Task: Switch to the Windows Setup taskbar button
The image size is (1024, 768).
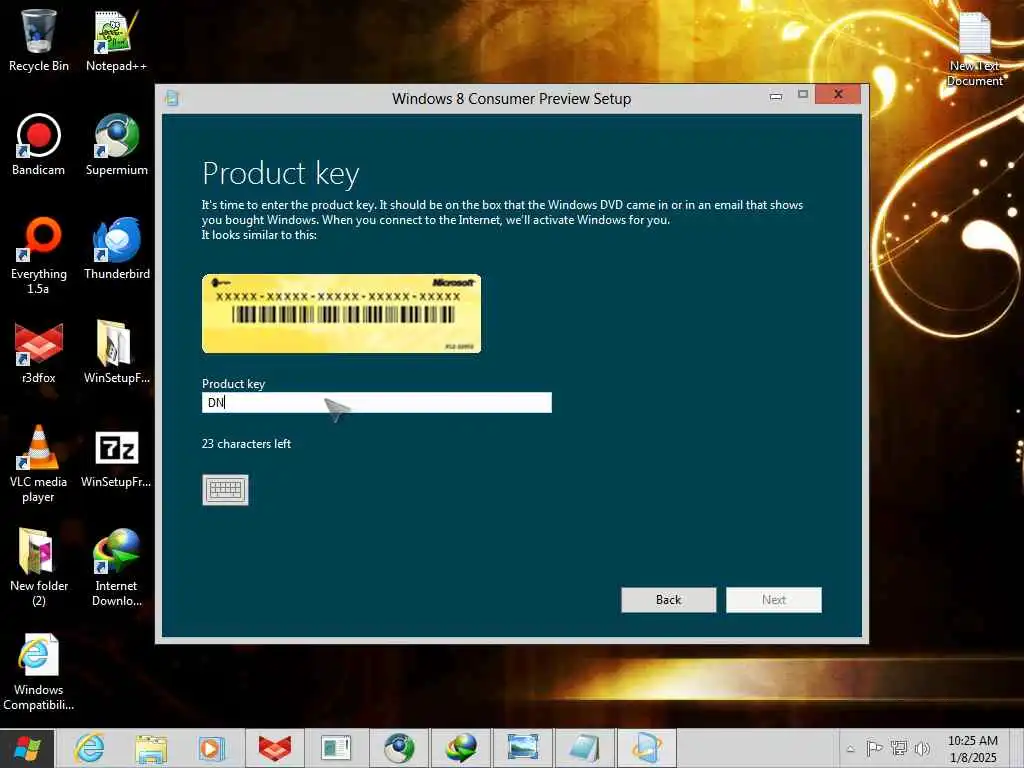Action: pos(647,748)
